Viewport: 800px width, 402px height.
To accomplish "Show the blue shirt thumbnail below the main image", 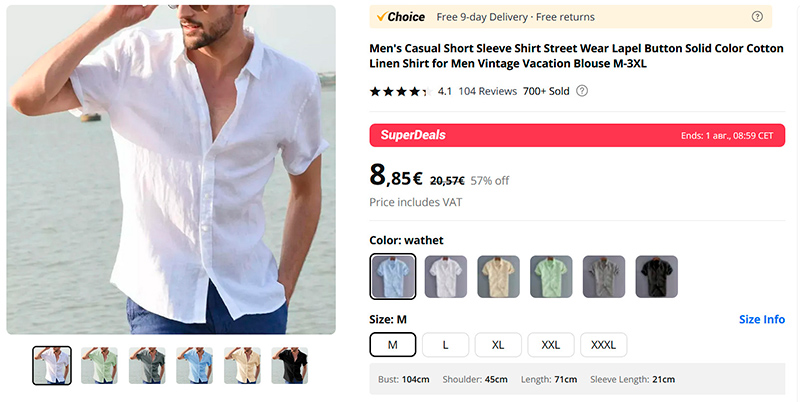I will (195, 365).
